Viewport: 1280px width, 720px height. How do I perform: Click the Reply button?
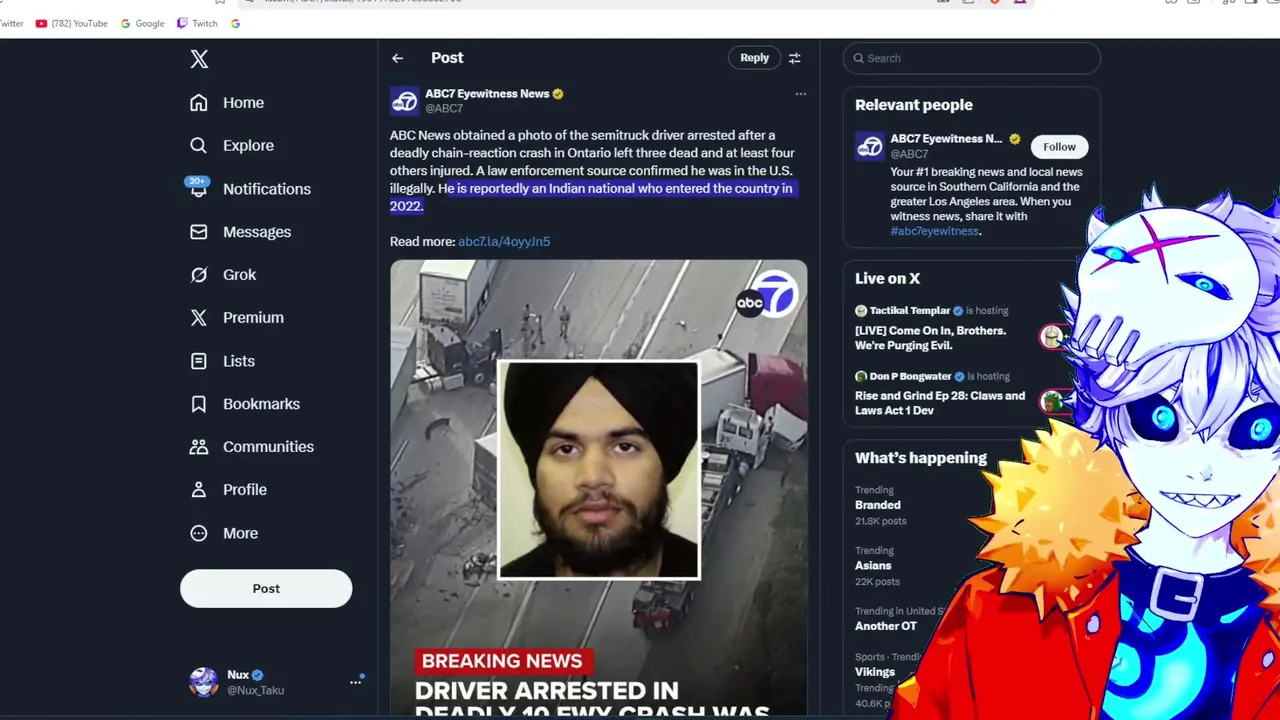tap(754, 58)
